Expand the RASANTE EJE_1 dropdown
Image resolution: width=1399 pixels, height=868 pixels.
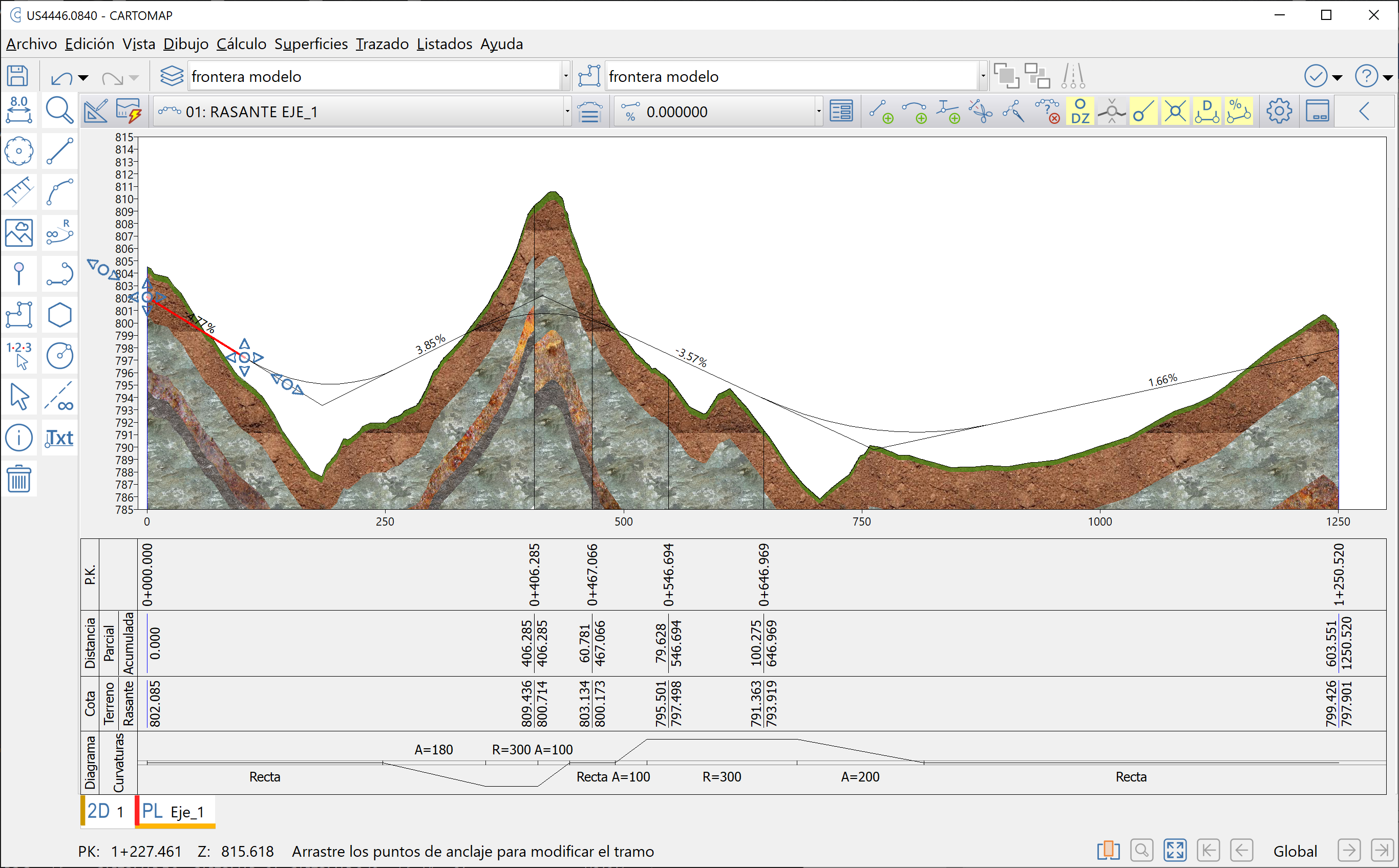pos(567,112)
